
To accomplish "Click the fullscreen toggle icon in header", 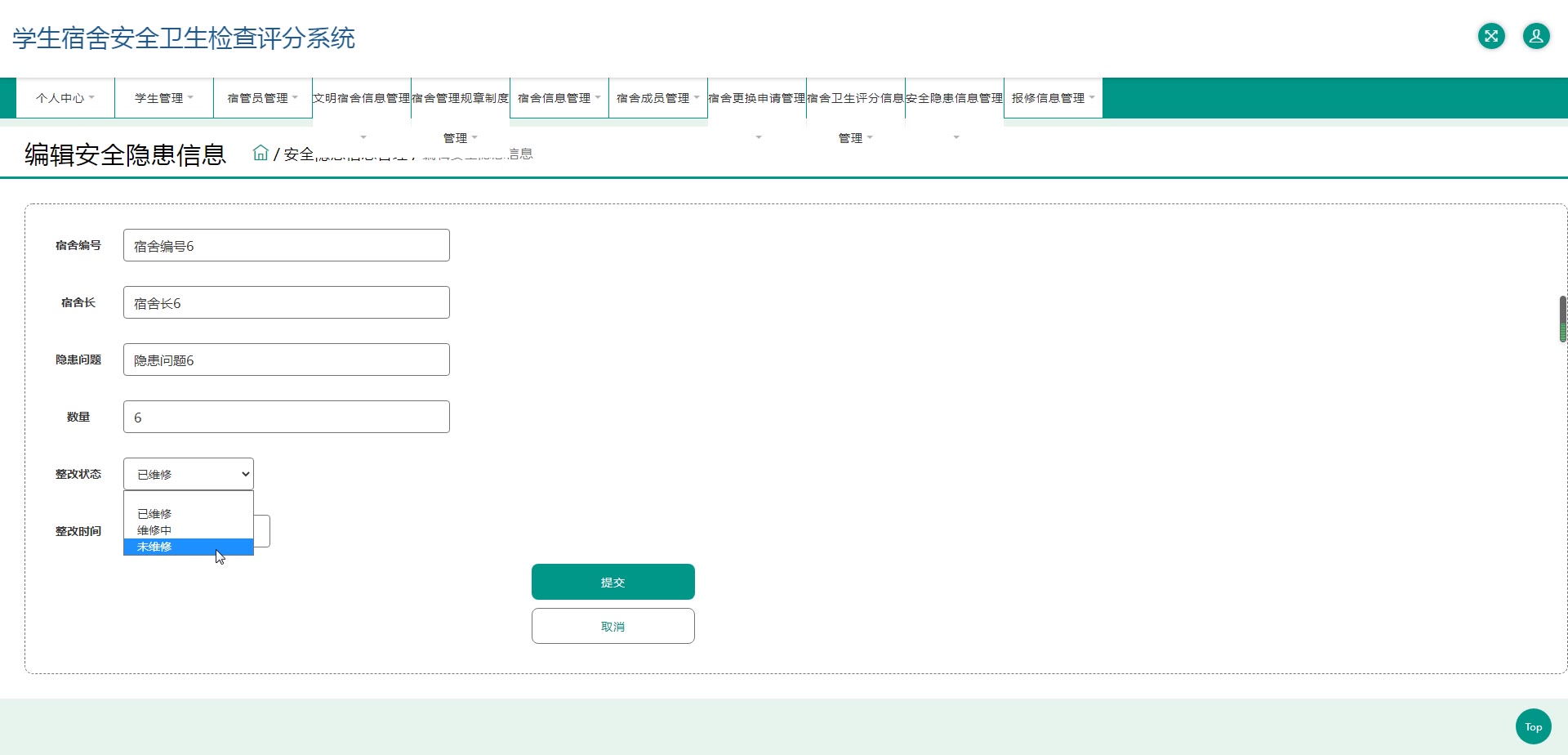I will click(x=1491, y=36).
